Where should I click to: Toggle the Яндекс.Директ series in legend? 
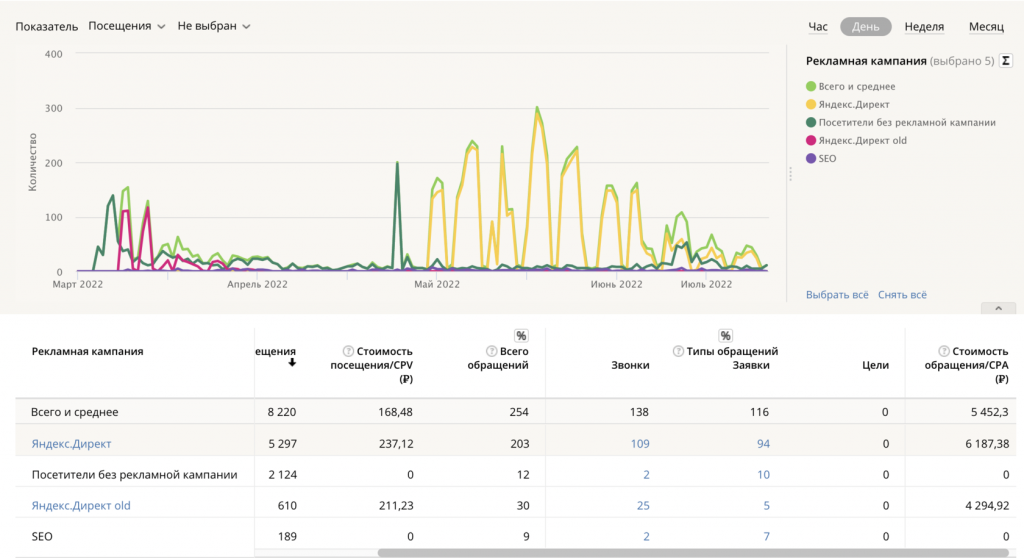pyautogui.click(x=853, y=104)
